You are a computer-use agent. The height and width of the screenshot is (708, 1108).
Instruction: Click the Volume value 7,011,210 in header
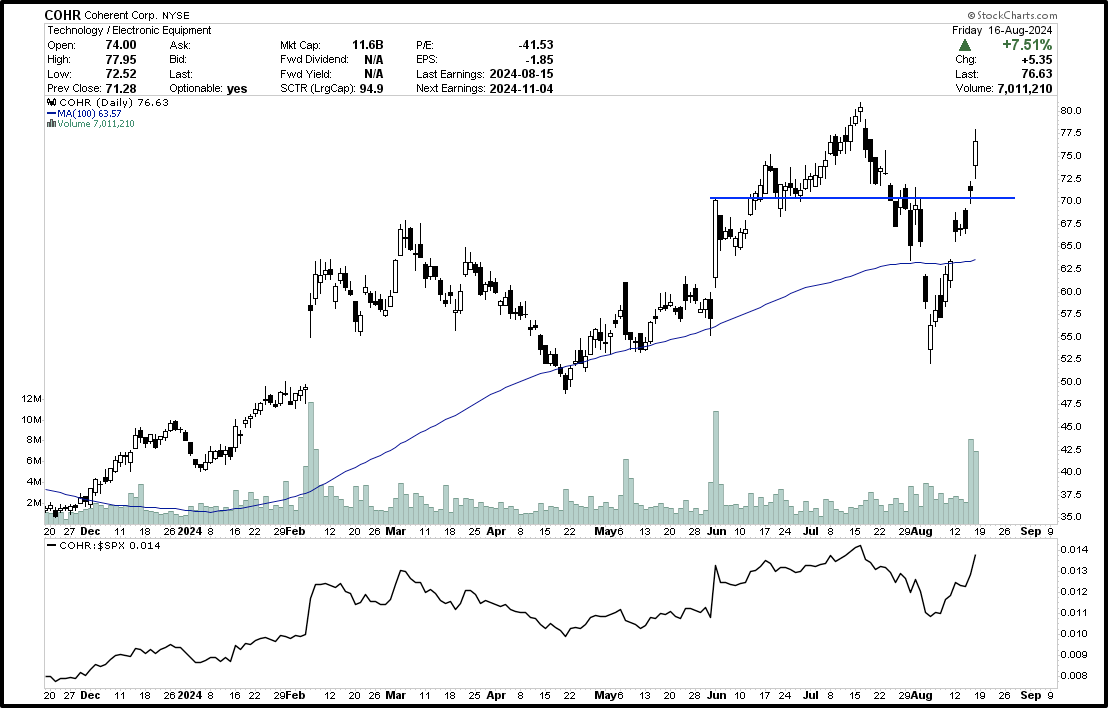(x=1025, y=89)
